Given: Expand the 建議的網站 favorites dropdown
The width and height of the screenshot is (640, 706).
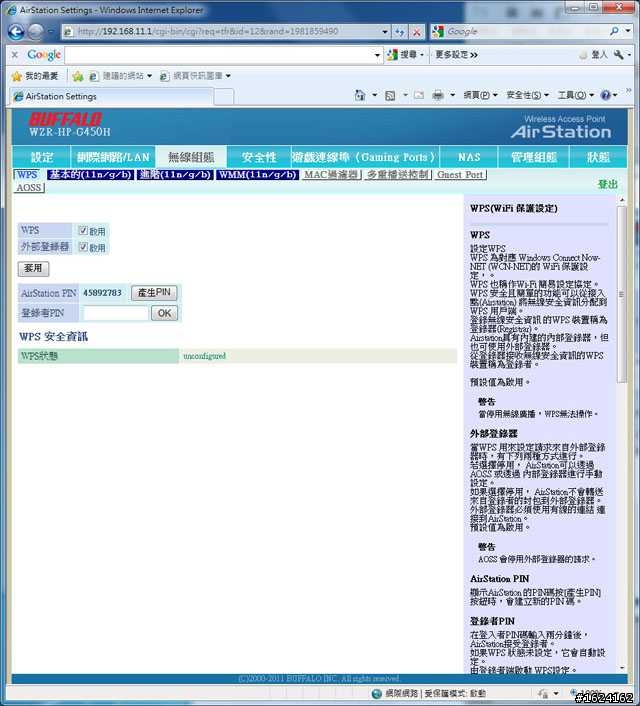Looking at the screenshot, I should point(150,76).
